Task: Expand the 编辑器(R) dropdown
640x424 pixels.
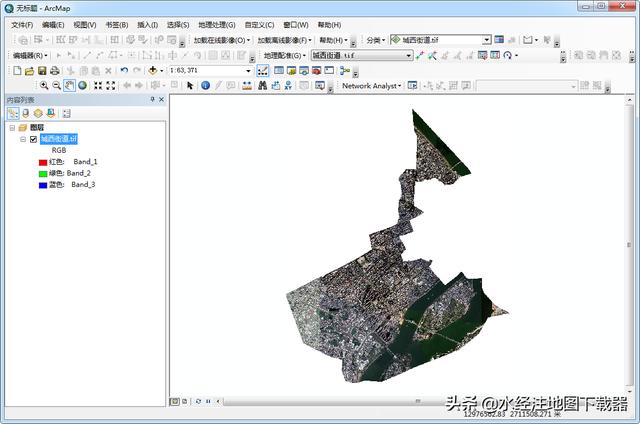Action: pyautogui.click(x=30, y=55)
